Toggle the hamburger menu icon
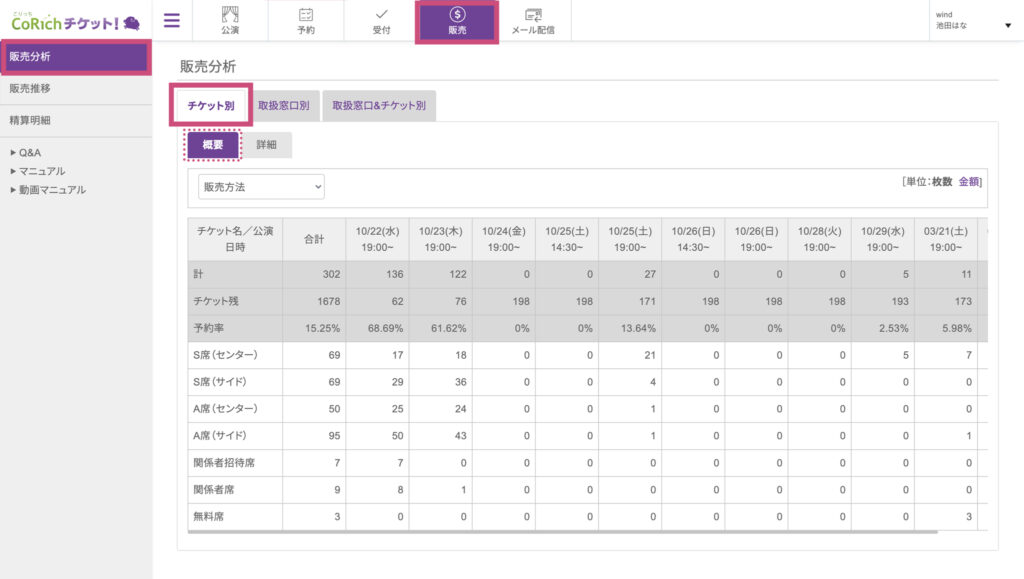 pos(172,21)
